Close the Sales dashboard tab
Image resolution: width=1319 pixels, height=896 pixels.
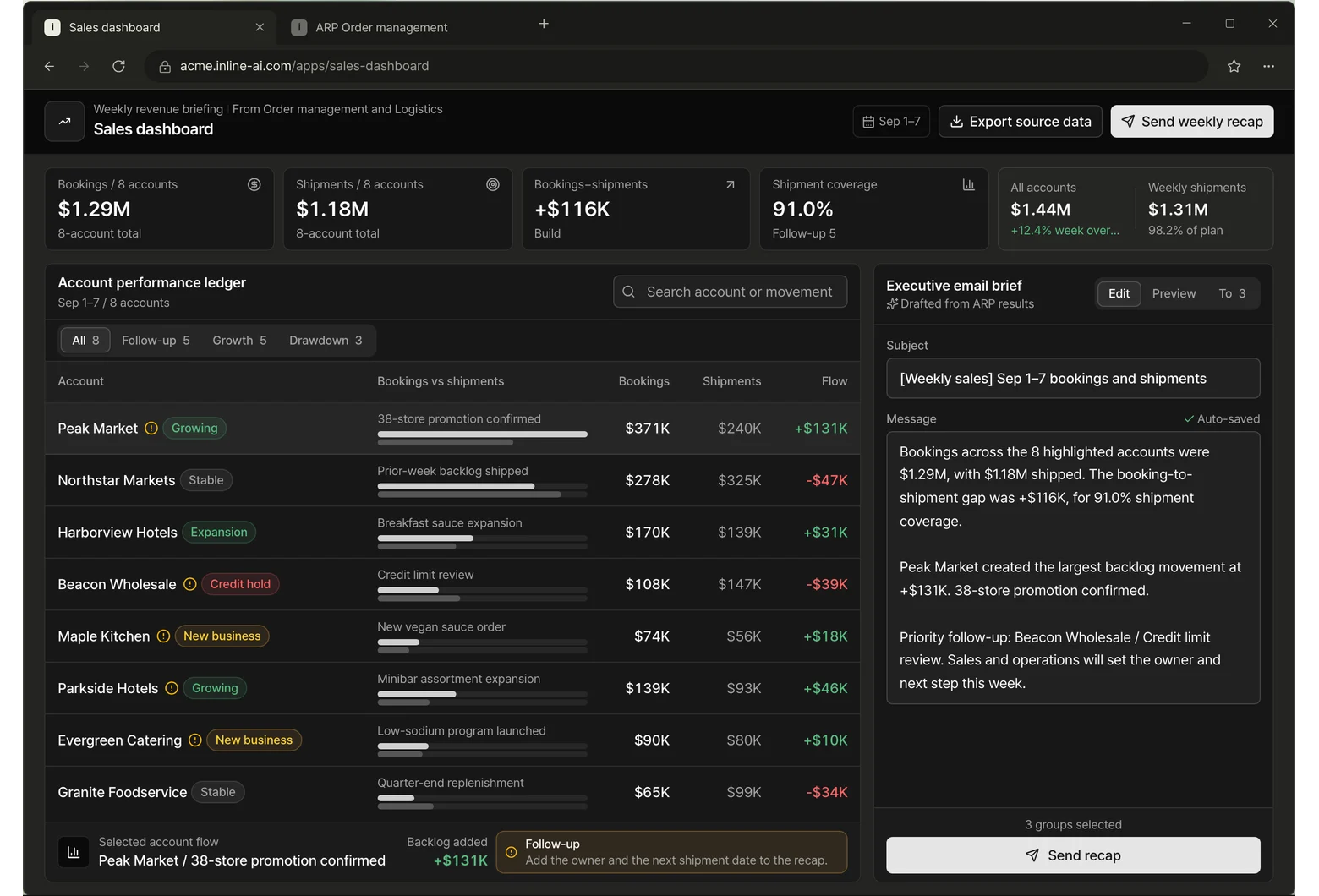tap(260, 27)
